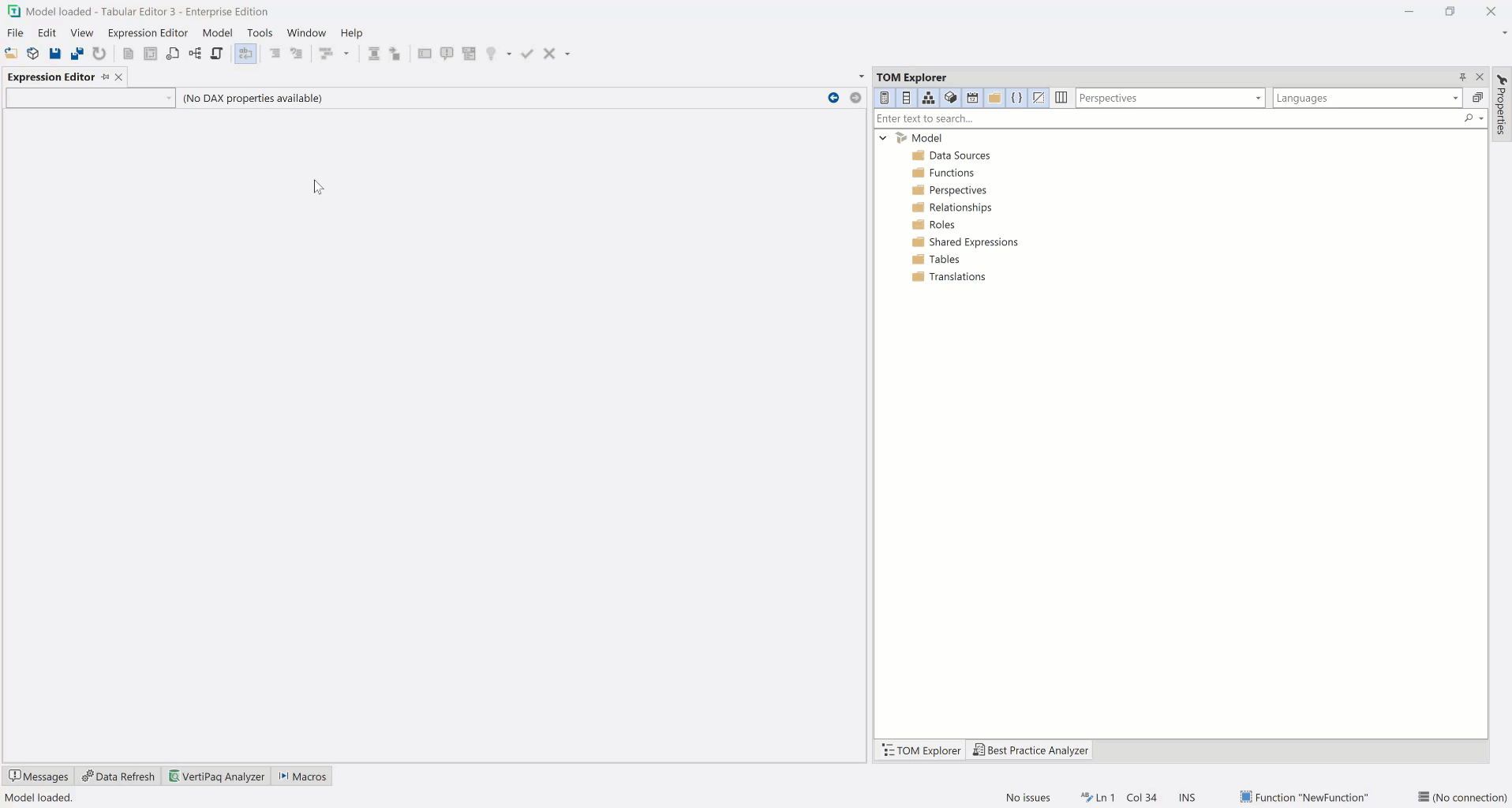1512x808 pixels.
Task: Click the blue Save model icon
Action: click(55, 54)
